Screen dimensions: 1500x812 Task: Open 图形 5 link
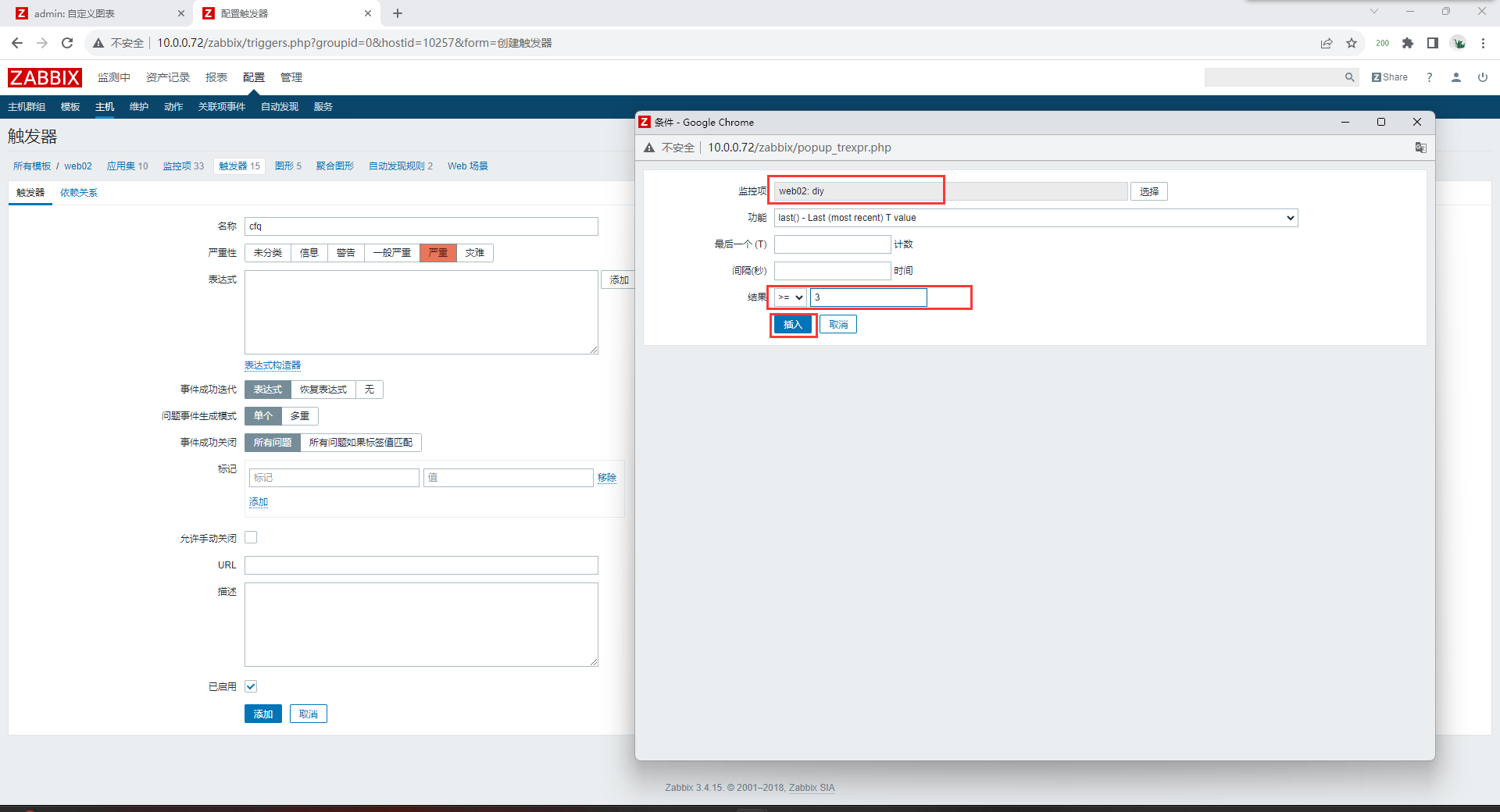click(x=288, y=166)
